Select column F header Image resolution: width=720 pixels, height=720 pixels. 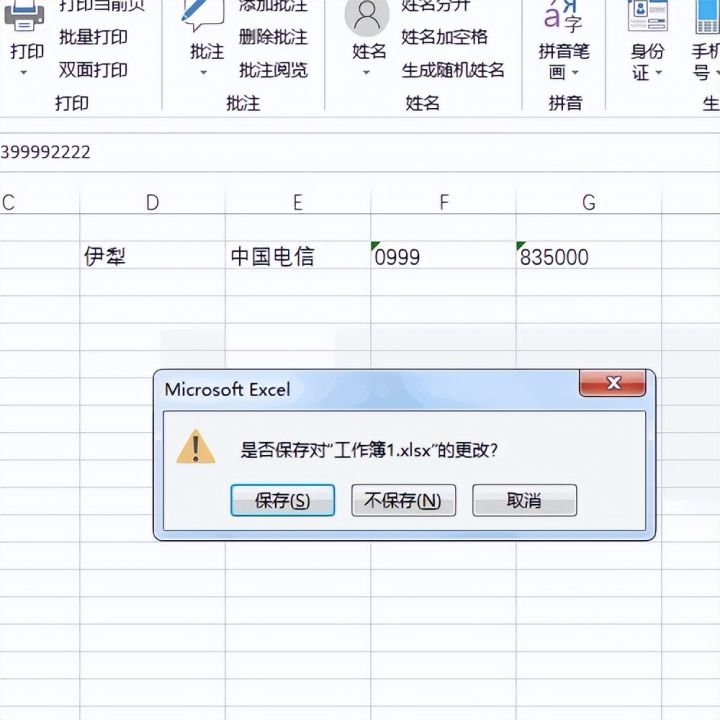(444, 202)
